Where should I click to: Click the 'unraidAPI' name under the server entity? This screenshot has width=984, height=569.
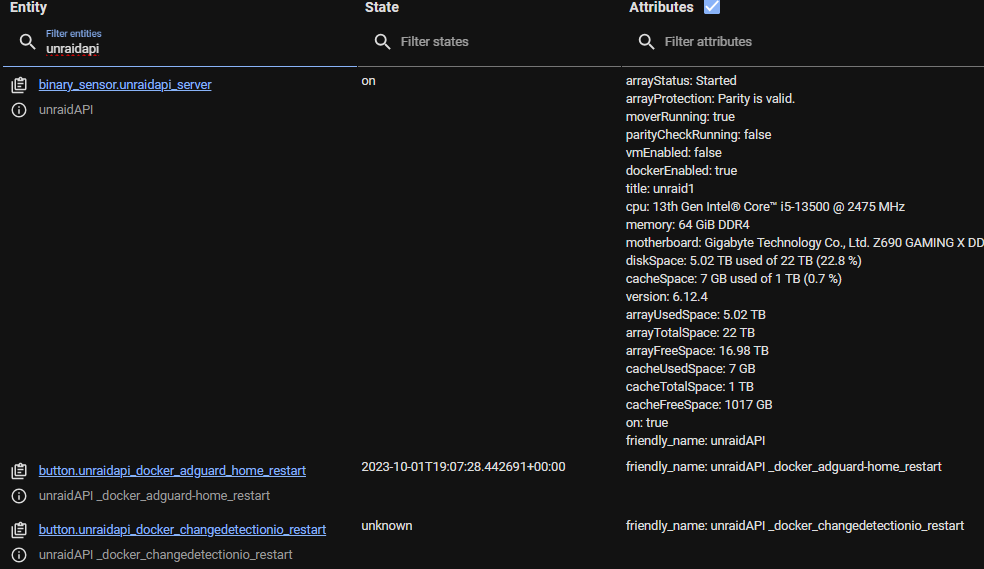tap(66, 110)
